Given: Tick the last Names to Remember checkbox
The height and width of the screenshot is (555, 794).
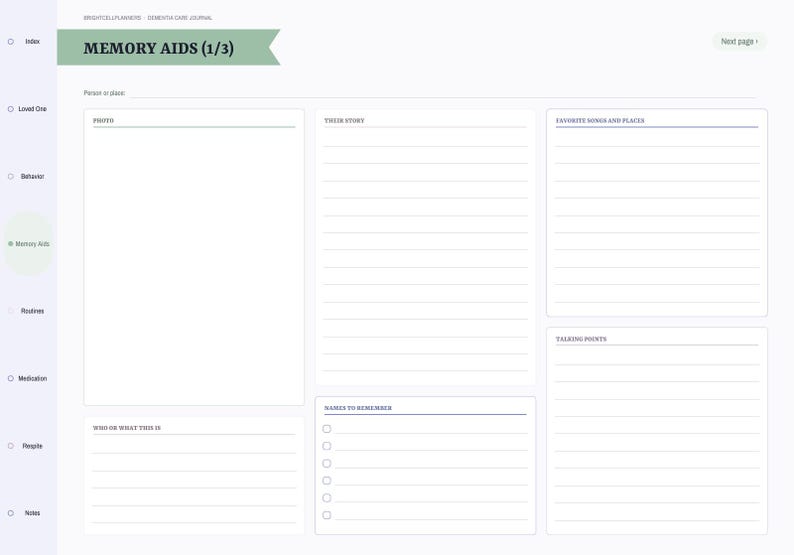Looking at the screenshot, I should click(327, 515).
